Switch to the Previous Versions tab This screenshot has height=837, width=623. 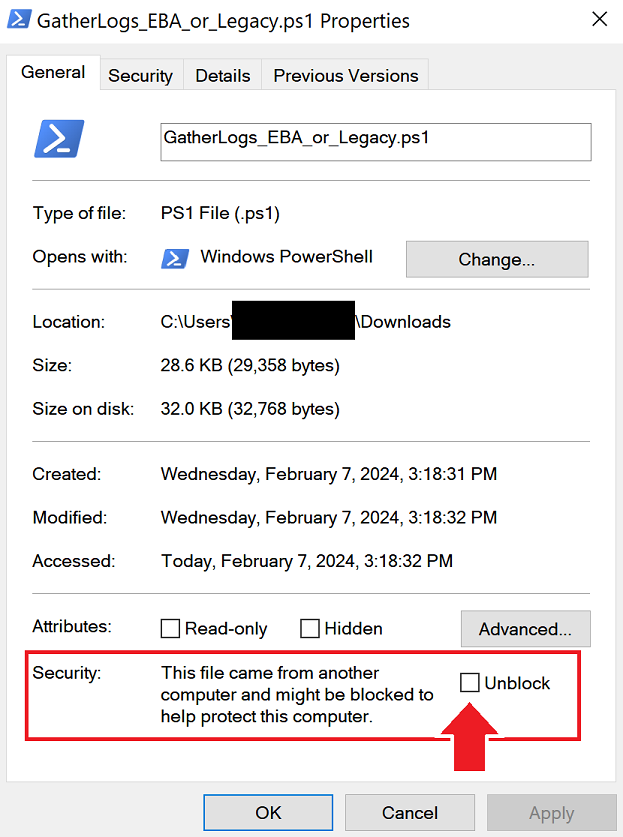(x=345, y=75)
